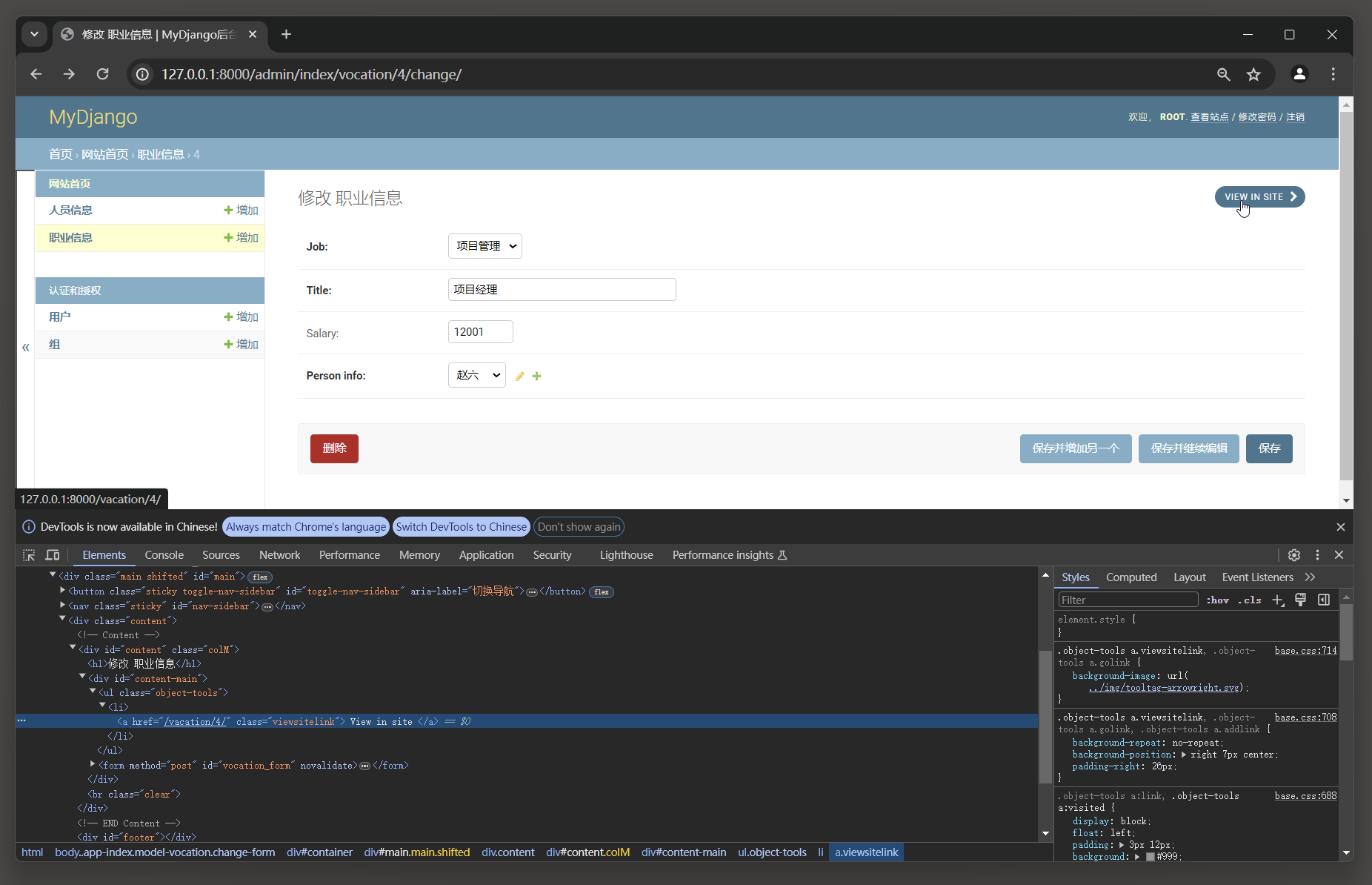Screen dimensions: 1372x885
Task: View site information icon in address bar
Action: click(143, 74)
